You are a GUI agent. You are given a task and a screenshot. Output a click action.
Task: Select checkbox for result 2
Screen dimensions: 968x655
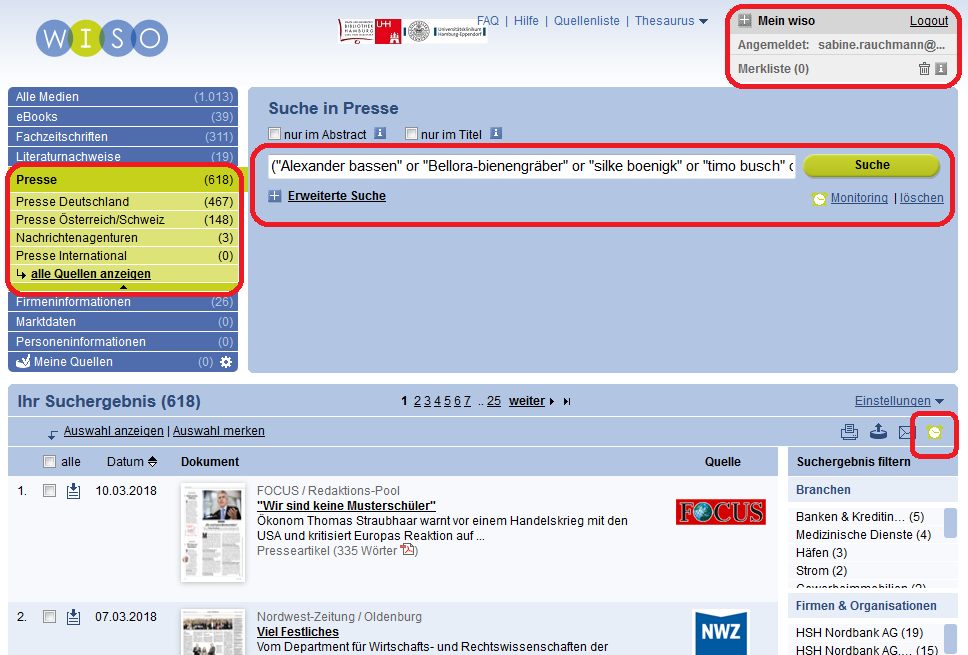pyautogui.click(x=49, y=617)
